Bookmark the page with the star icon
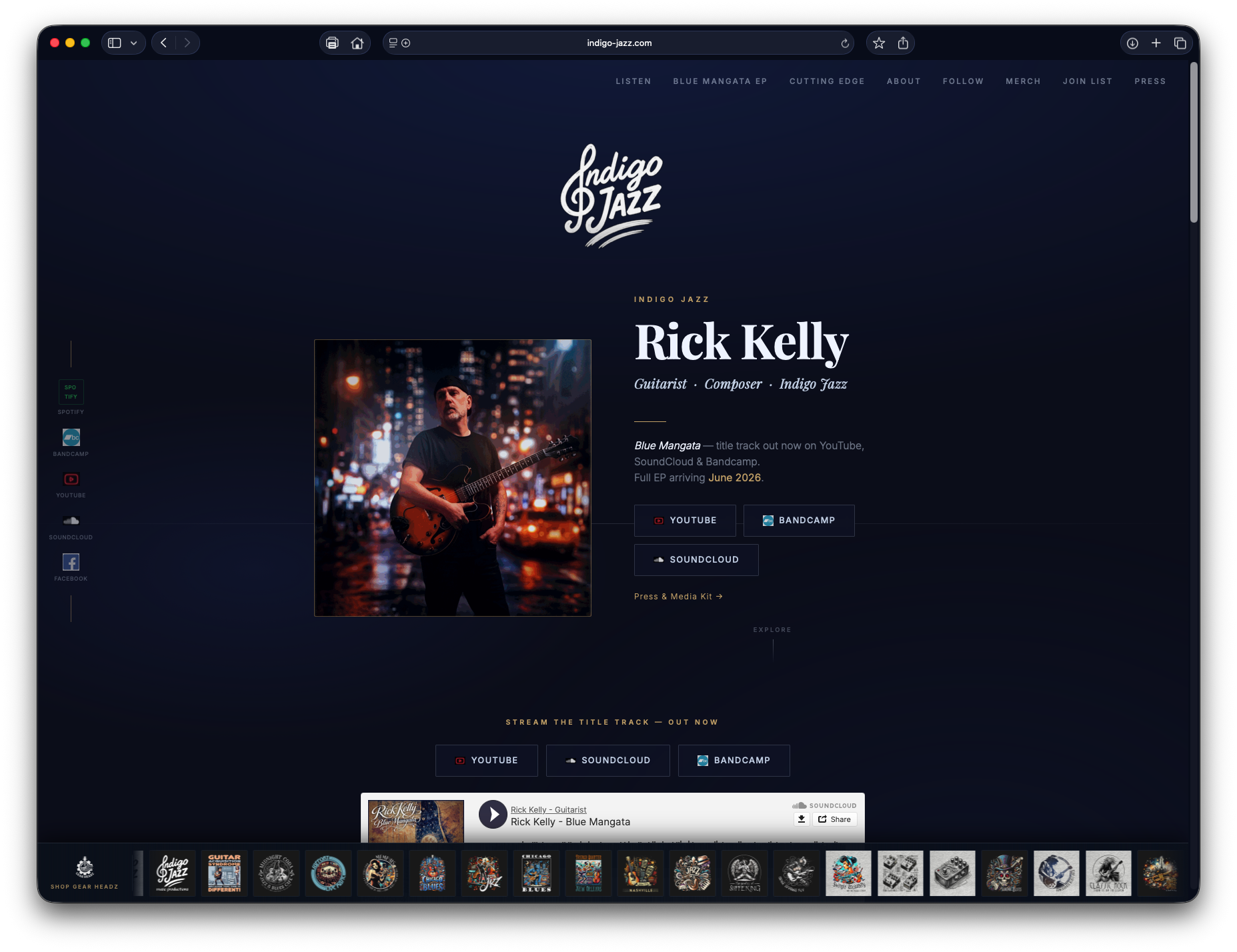 click(879, 43)
